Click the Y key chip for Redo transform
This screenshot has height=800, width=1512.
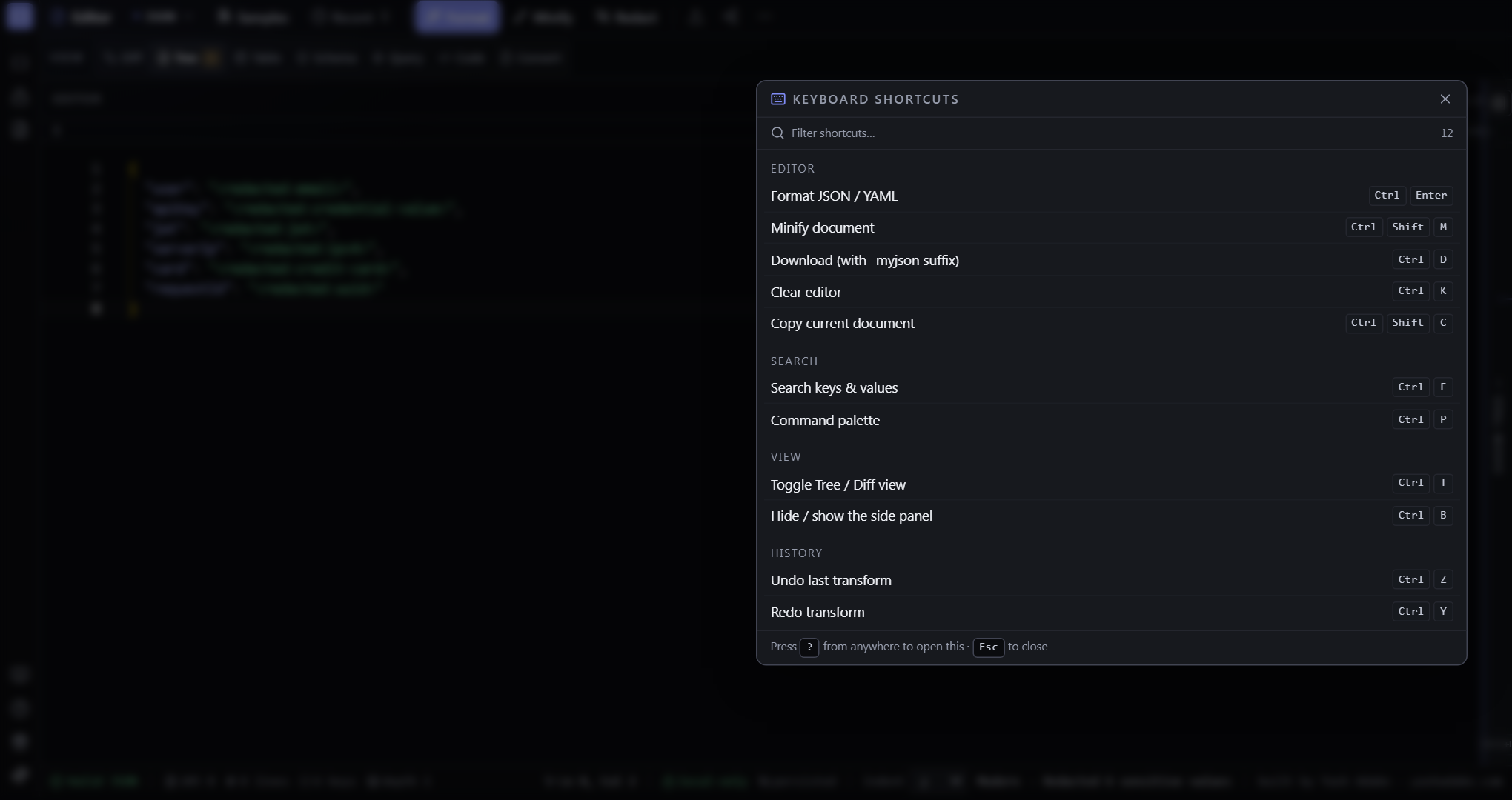click(x=1443, y=612)
